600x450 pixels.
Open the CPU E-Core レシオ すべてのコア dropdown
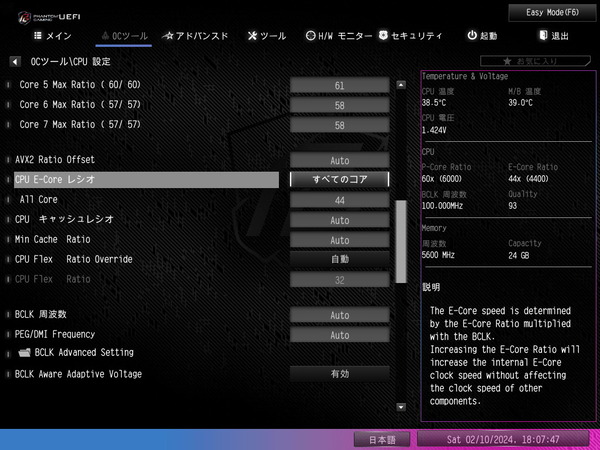[339, 180]
